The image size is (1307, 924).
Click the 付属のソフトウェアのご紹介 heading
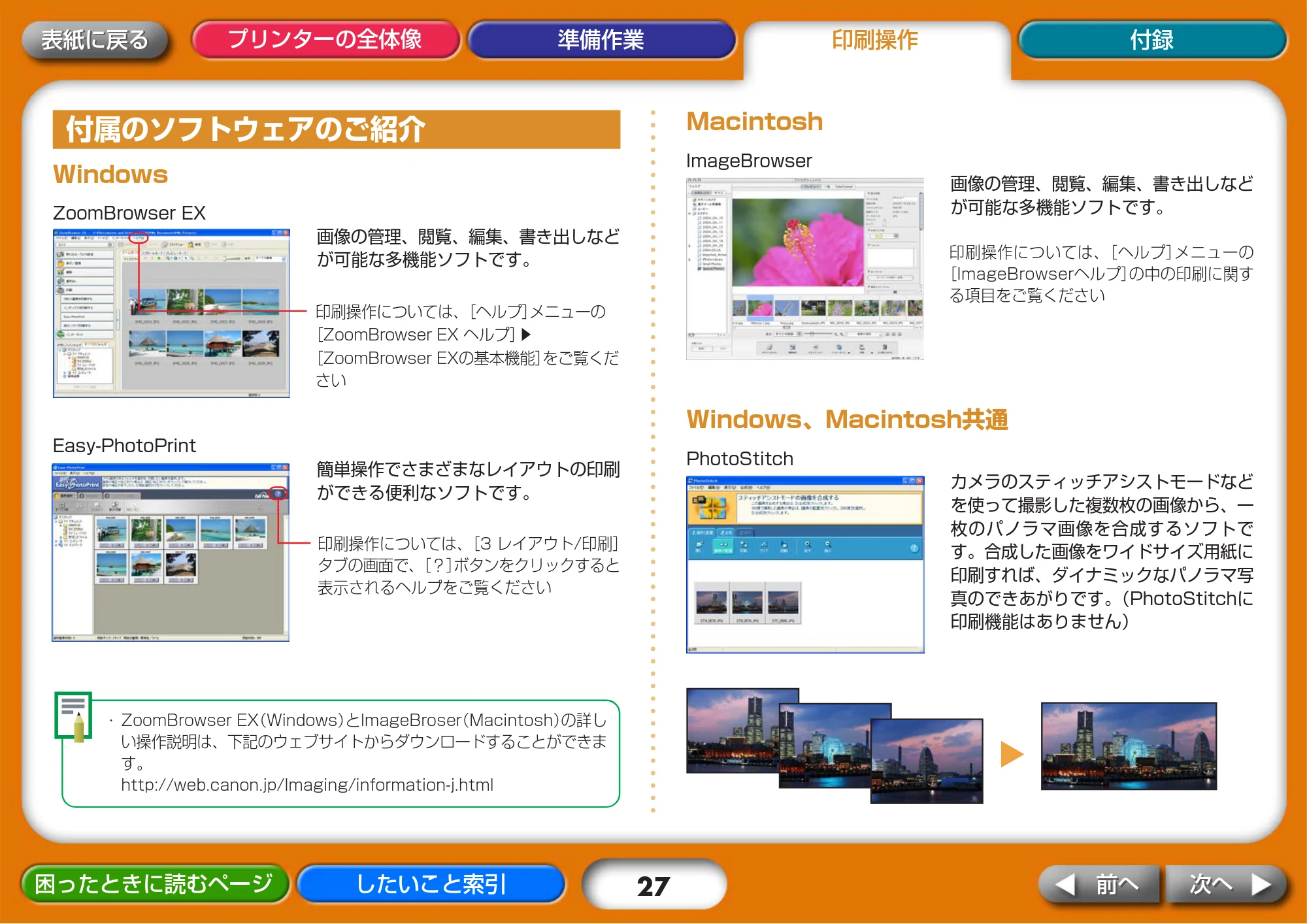pos(337,129)
